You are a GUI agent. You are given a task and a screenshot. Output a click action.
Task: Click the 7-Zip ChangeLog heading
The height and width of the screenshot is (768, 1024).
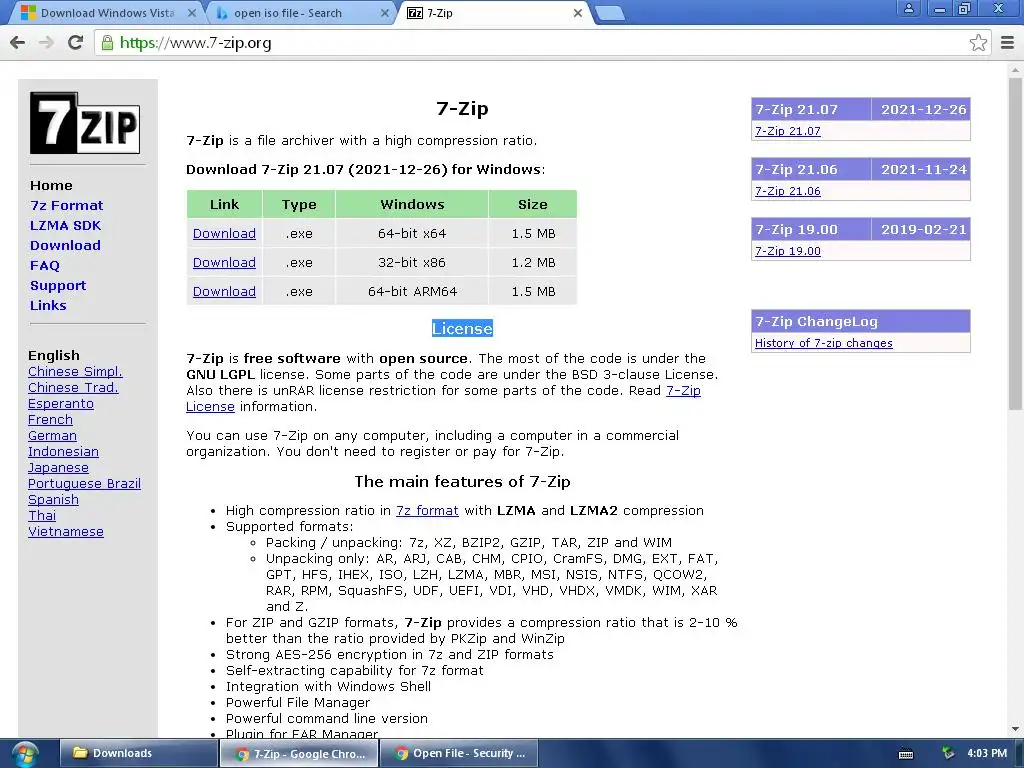tap(861, 321)
